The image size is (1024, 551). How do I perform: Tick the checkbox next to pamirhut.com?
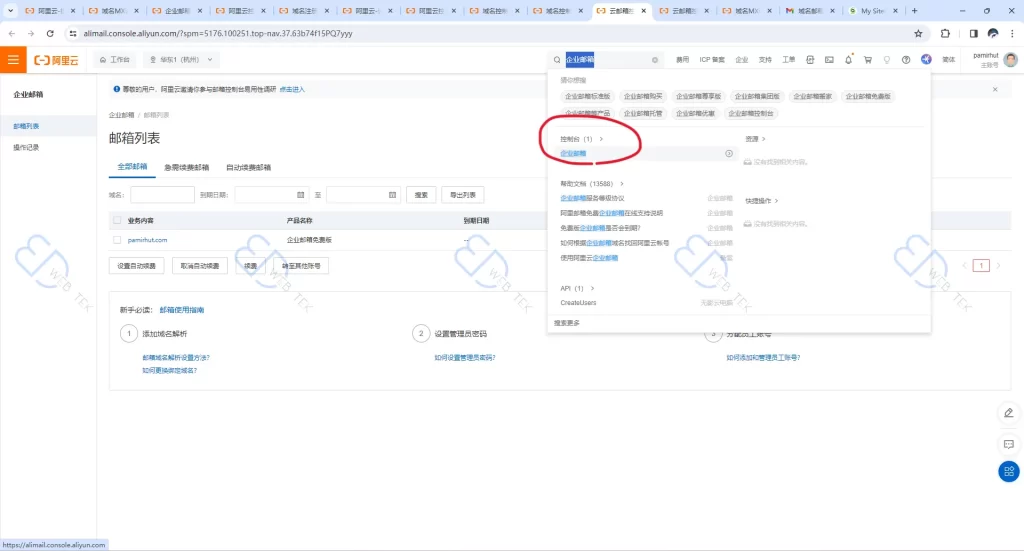coord(117,240)
